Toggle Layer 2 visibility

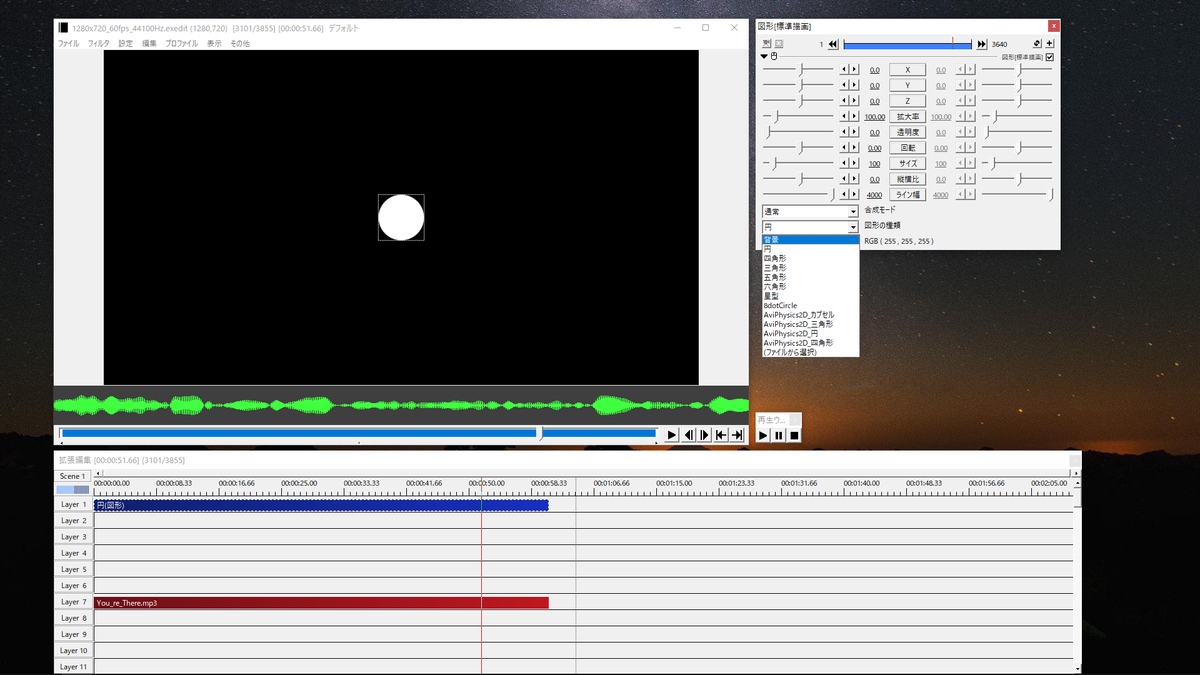(73, 521)
